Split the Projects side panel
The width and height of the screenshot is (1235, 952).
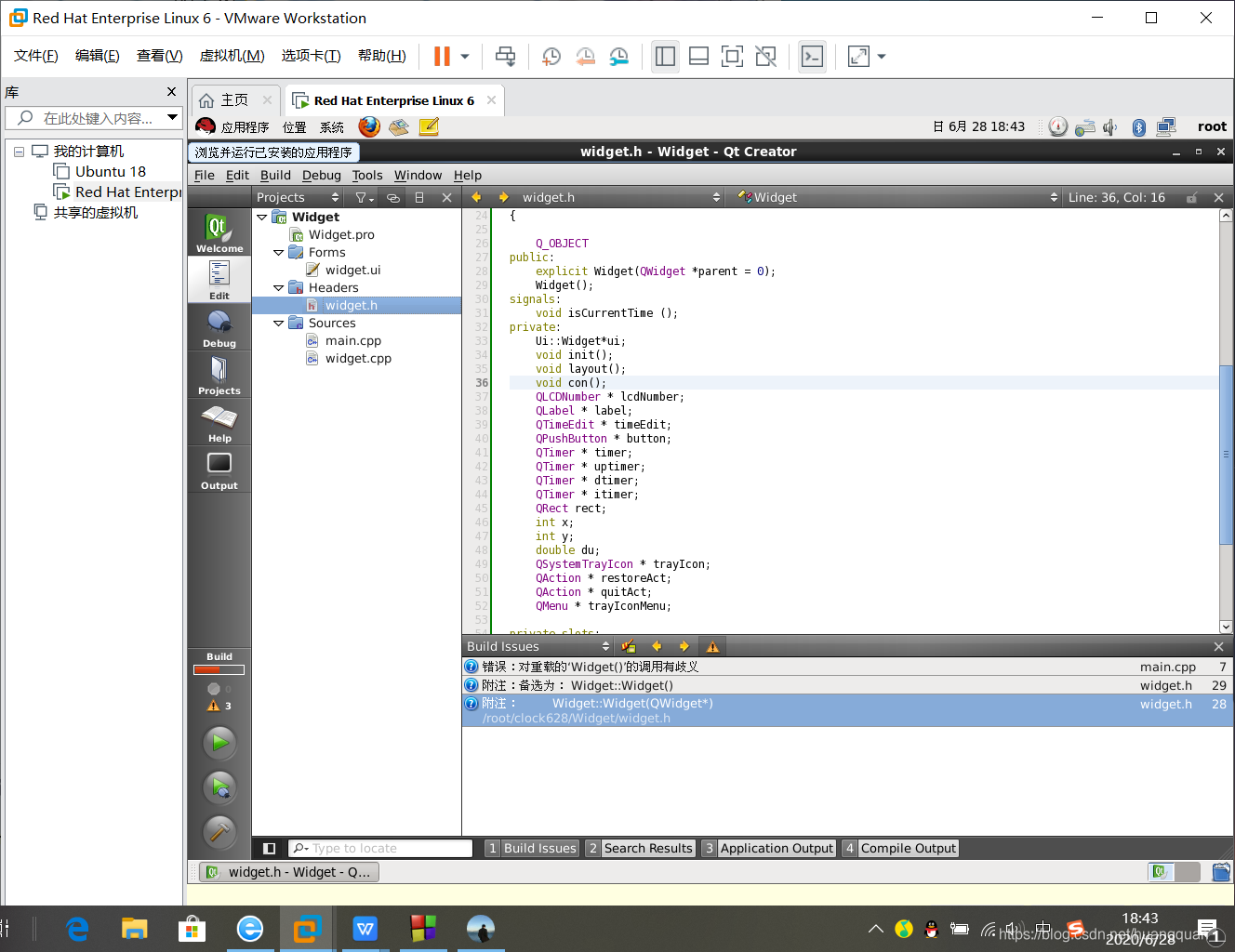tap(419, 197)
